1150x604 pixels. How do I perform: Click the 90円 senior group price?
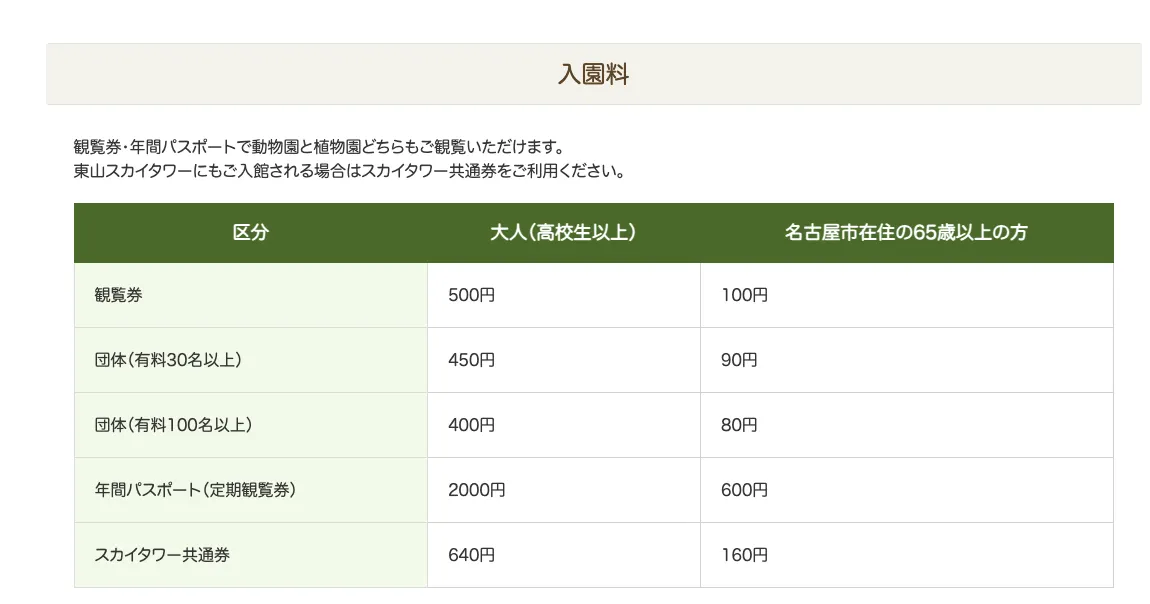click(739, 360)
